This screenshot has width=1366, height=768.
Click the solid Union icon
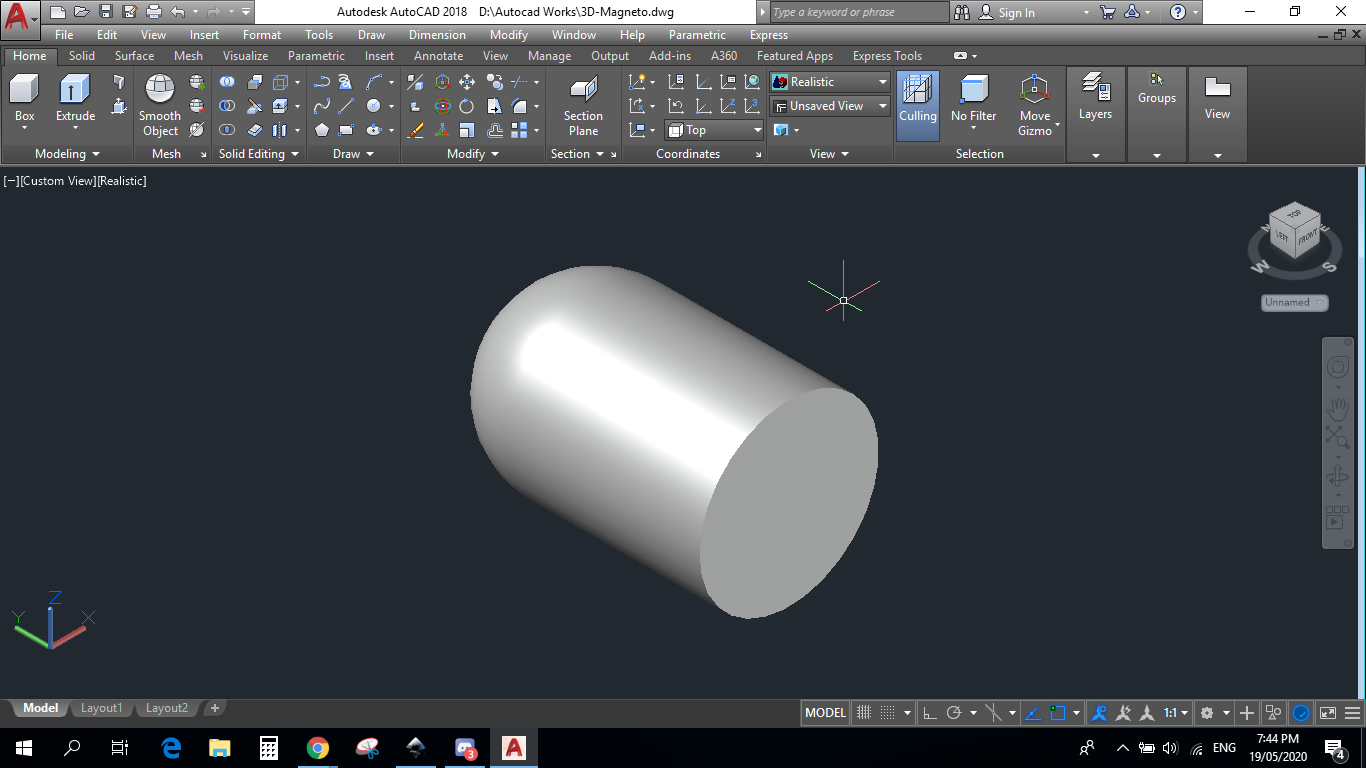tap(228, 82)
